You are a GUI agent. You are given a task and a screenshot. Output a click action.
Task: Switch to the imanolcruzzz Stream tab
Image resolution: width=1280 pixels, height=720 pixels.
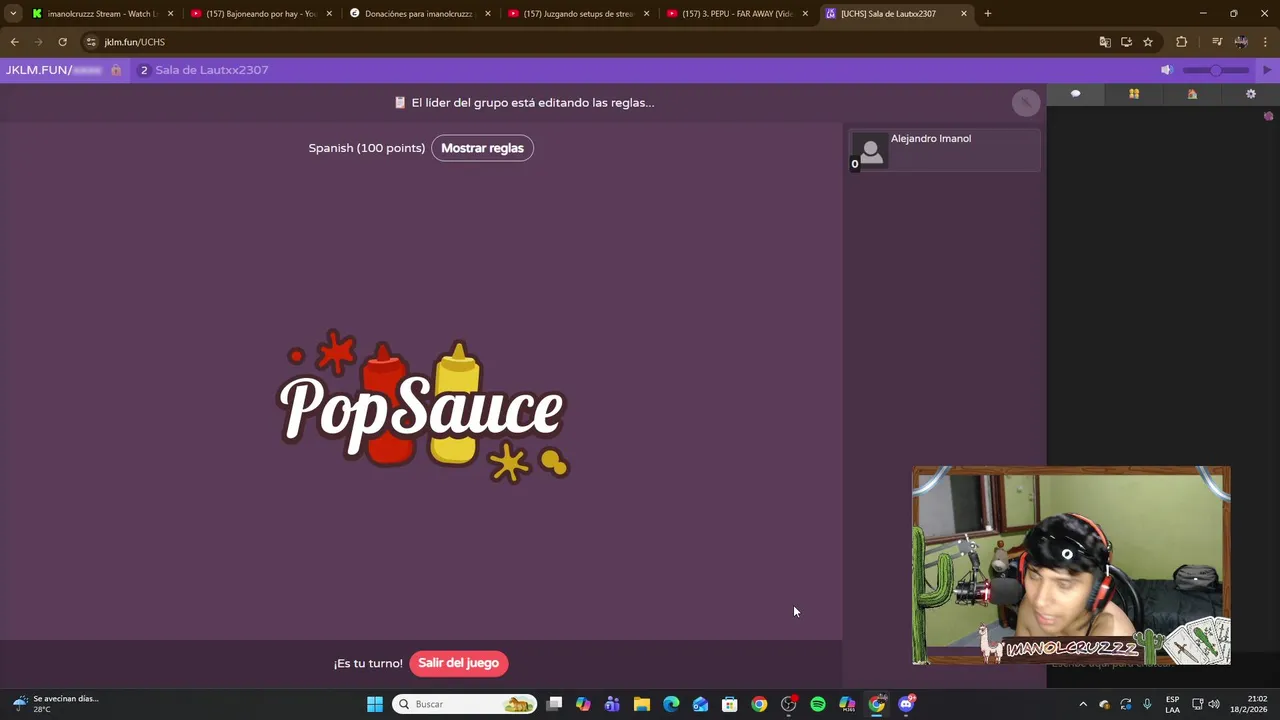coord(103,14)
